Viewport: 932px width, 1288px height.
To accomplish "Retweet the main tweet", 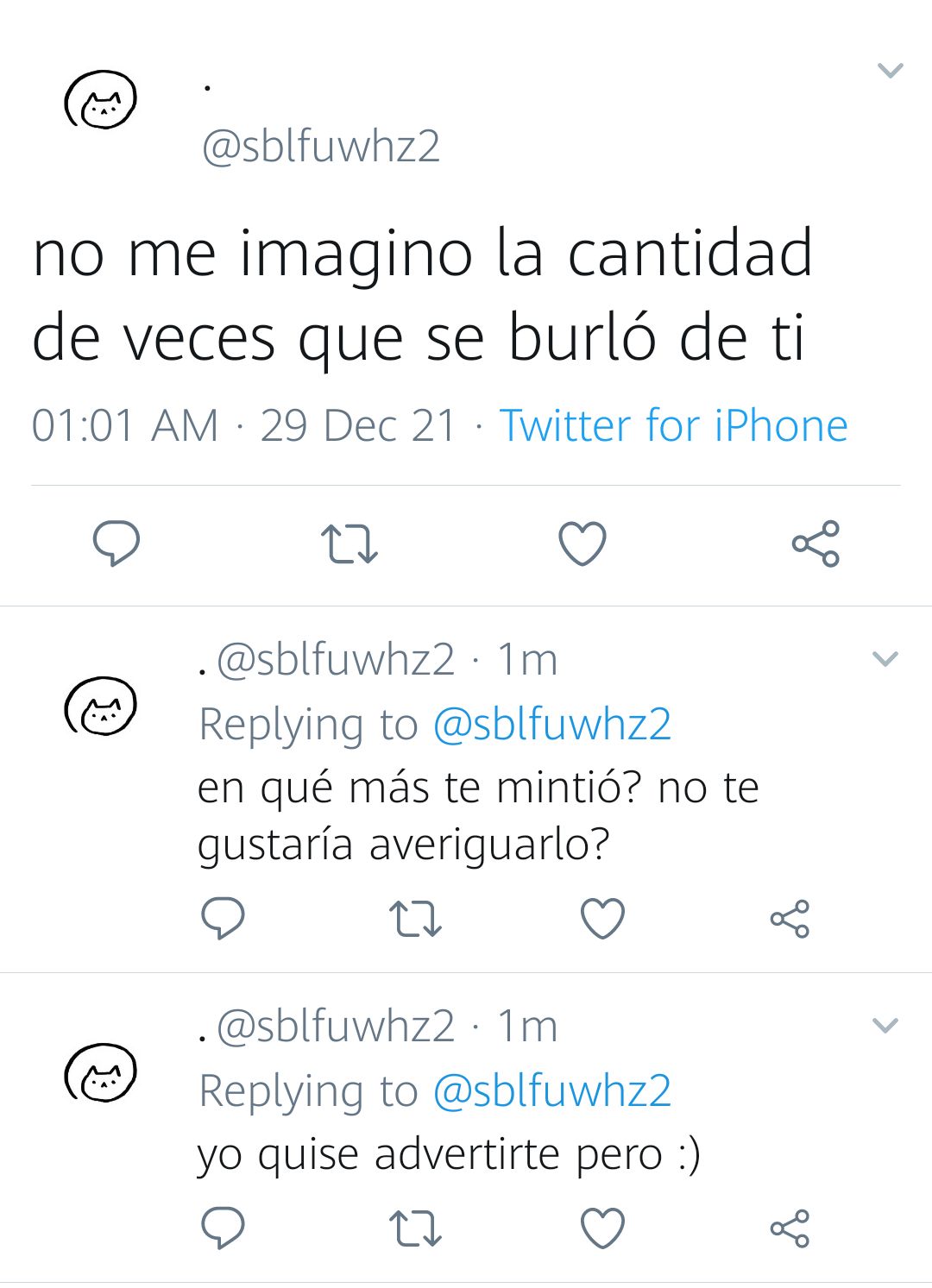I will pyautogui.click(x=349, y=544).
